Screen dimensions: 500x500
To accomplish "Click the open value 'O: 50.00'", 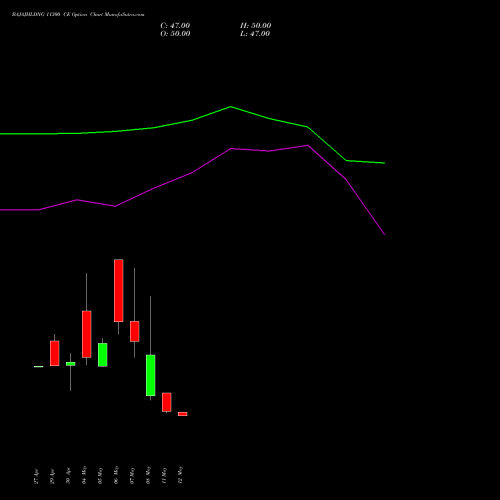I will (x=175, y=34).
